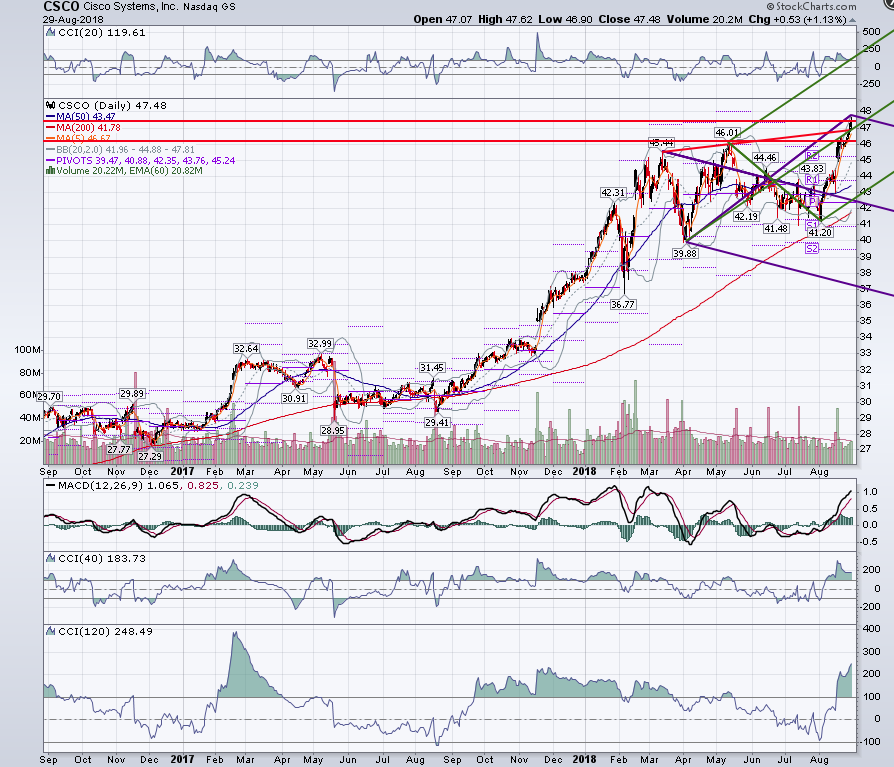The width and height of the screenshot is (894, 767).
Task: Click the Chg +0.53 (+1.13%) value
Action: [797, 19]
